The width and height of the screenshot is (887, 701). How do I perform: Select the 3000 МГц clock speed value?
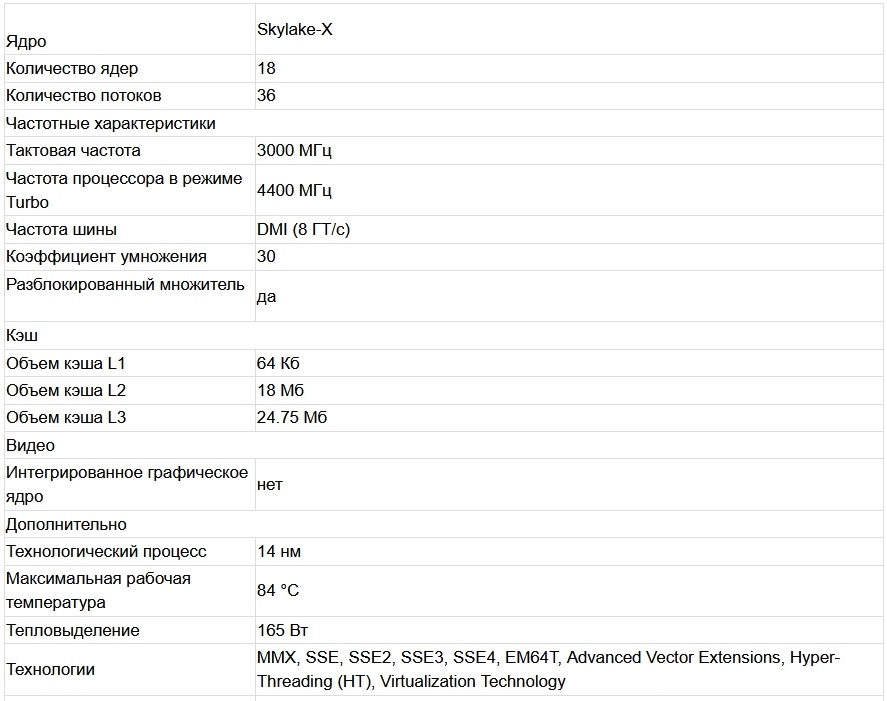pos(294,151)
